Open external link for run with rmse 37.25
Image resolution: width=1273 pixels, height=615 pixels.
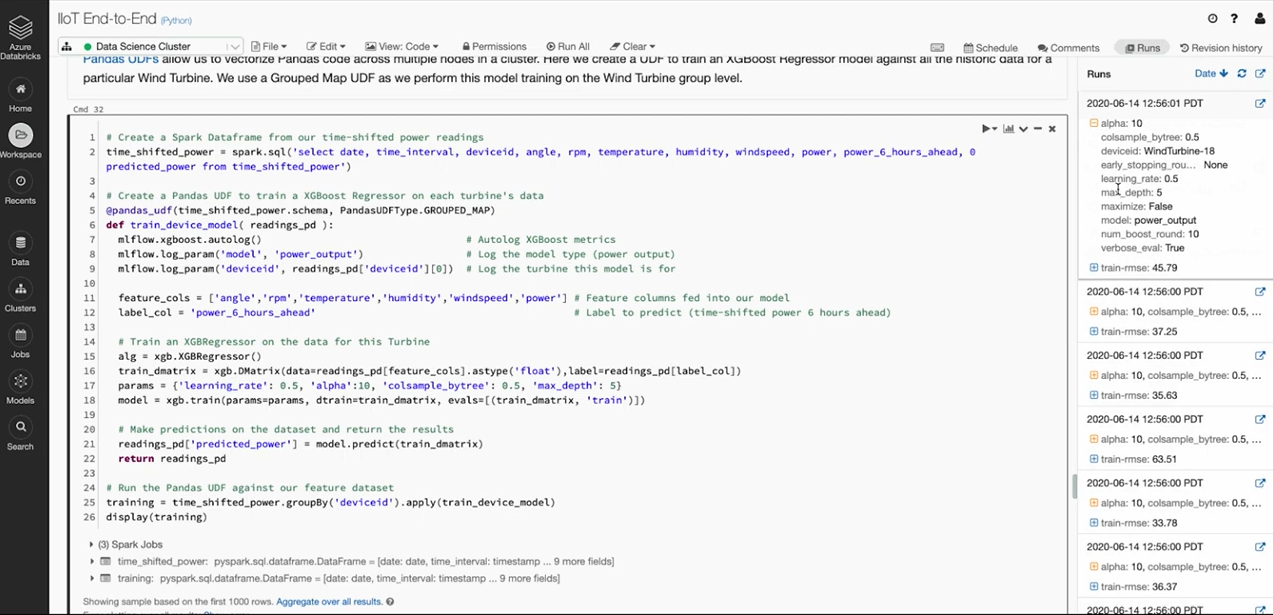click(x=1260, y=291)
